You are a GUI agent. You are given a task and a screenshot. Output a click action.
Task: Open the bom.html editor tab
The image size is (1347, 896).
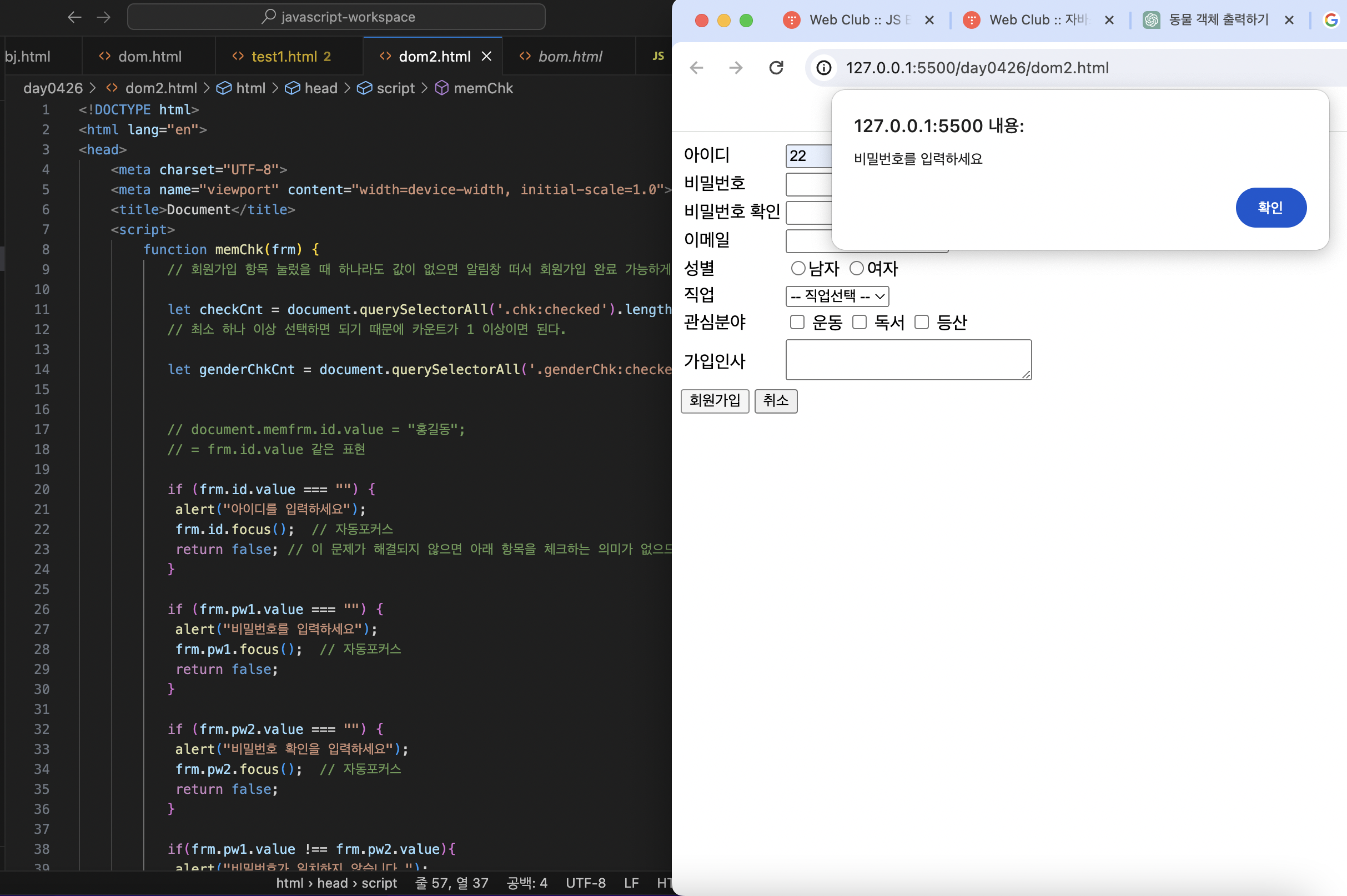pyautogui.click(x=570, y=57)
